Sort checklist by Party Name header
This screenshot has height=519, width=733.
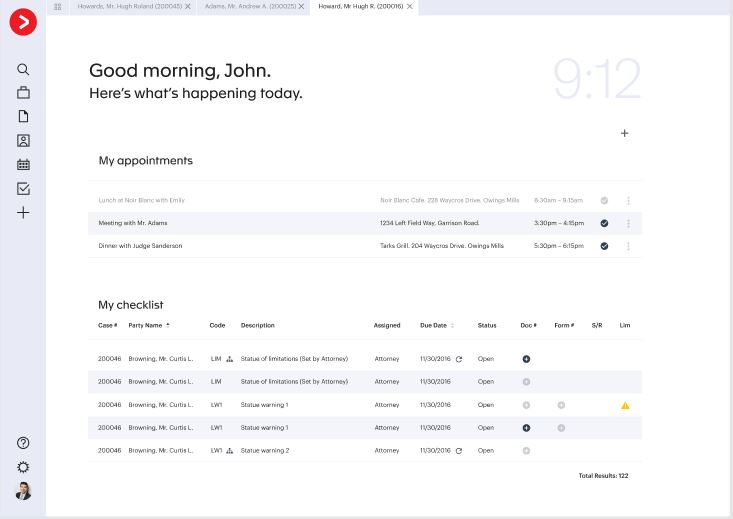[x=148, y=325]
